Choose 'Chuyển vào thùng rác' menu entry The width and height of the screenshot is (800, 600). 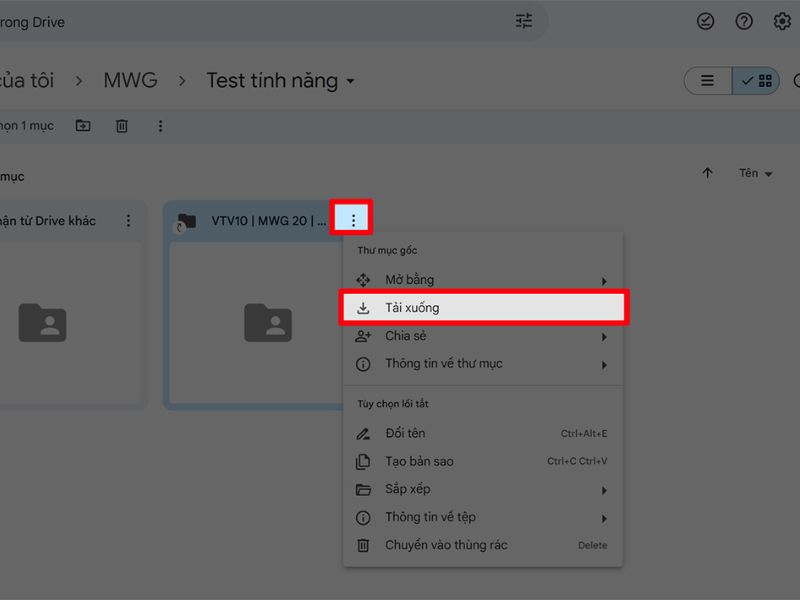483,545
